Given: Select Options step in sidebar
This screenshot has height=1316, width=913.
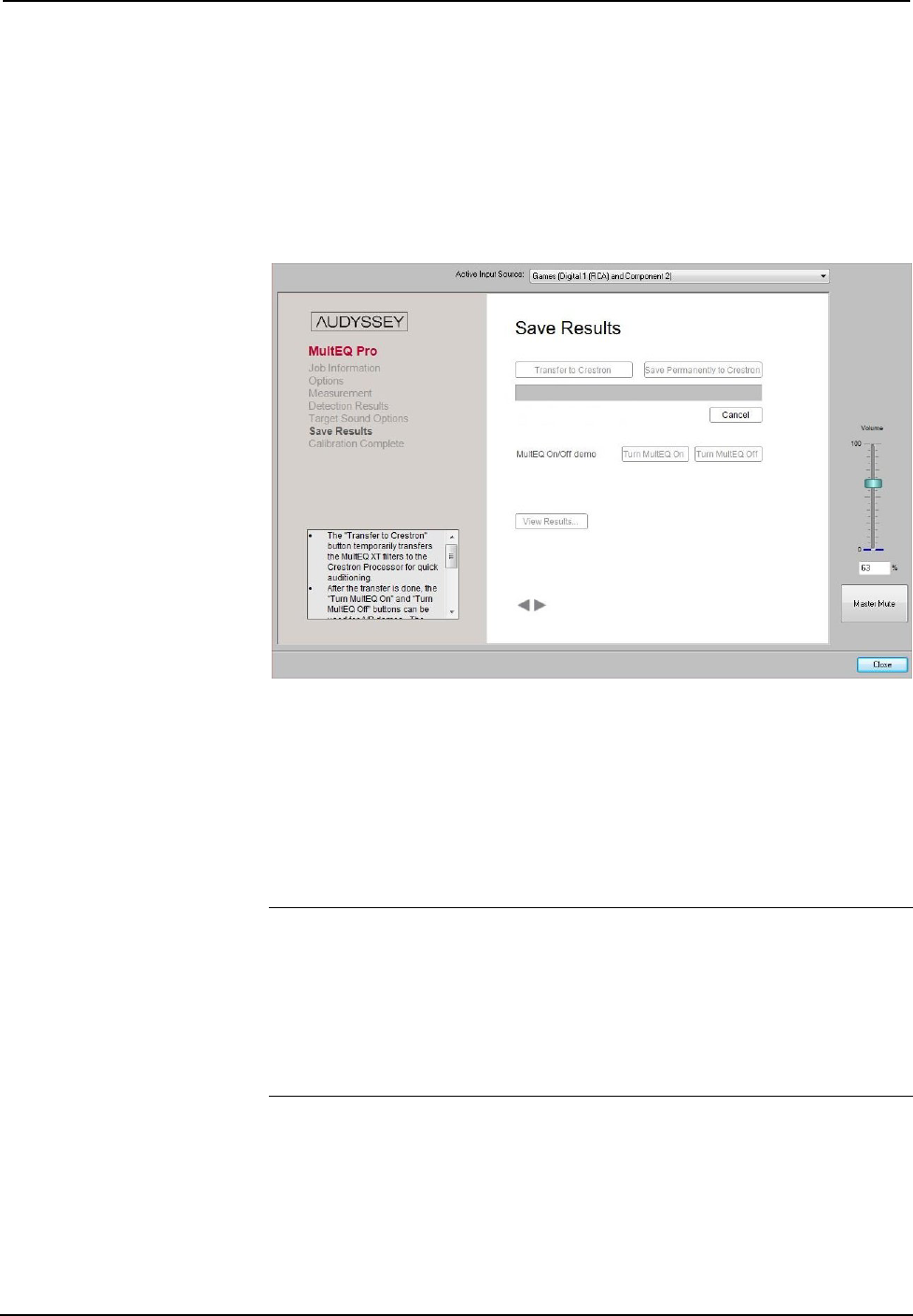Looking at the screenshot, I should tap(326, 381).
